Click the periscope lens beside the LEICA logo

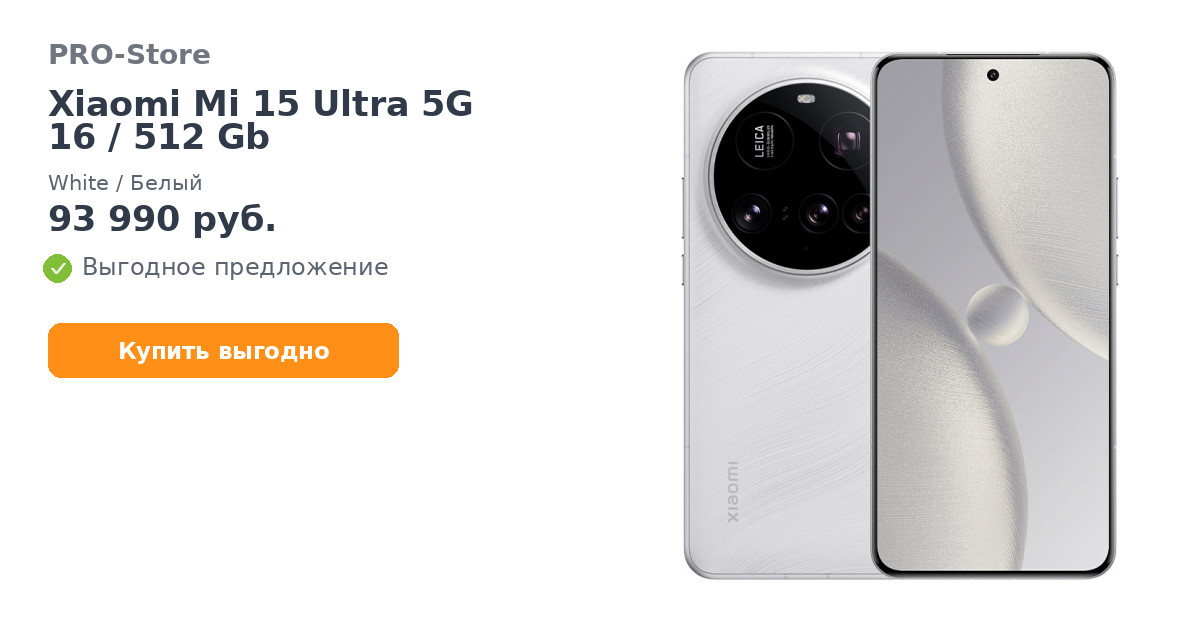pos(846,141)
